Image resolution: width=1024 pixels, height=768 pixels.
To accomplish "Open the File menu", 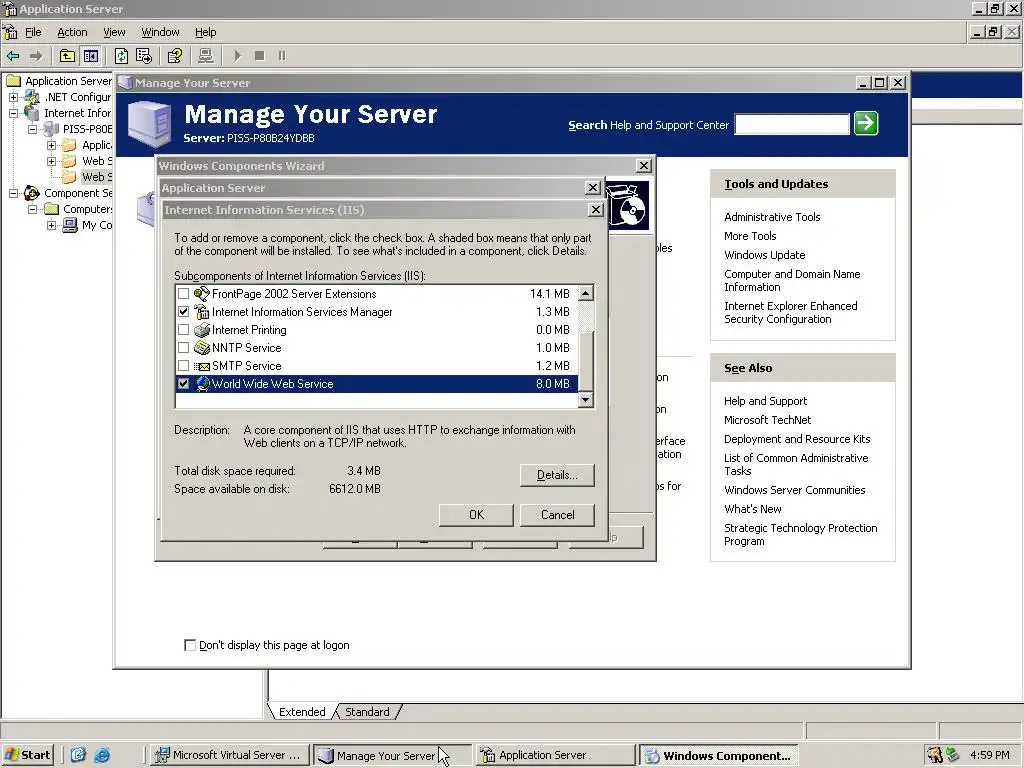I will (33, 32).
